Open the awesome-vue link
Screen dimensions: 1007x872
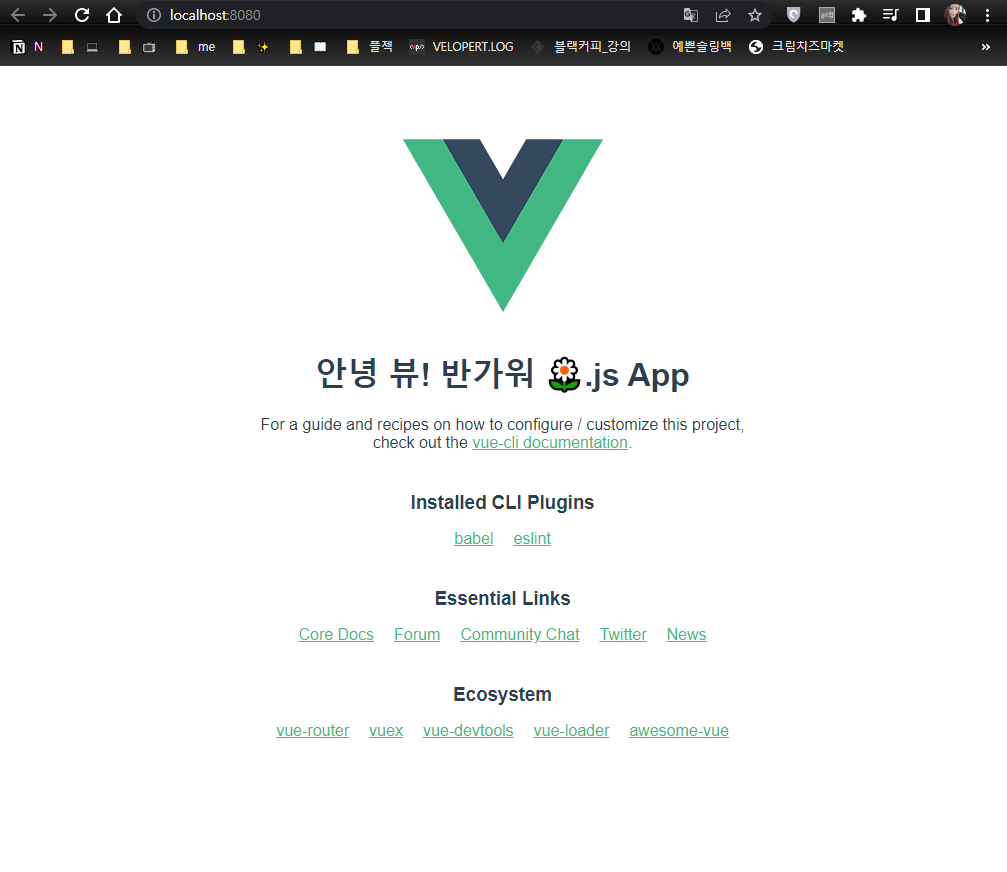click(x=679, y=730)
